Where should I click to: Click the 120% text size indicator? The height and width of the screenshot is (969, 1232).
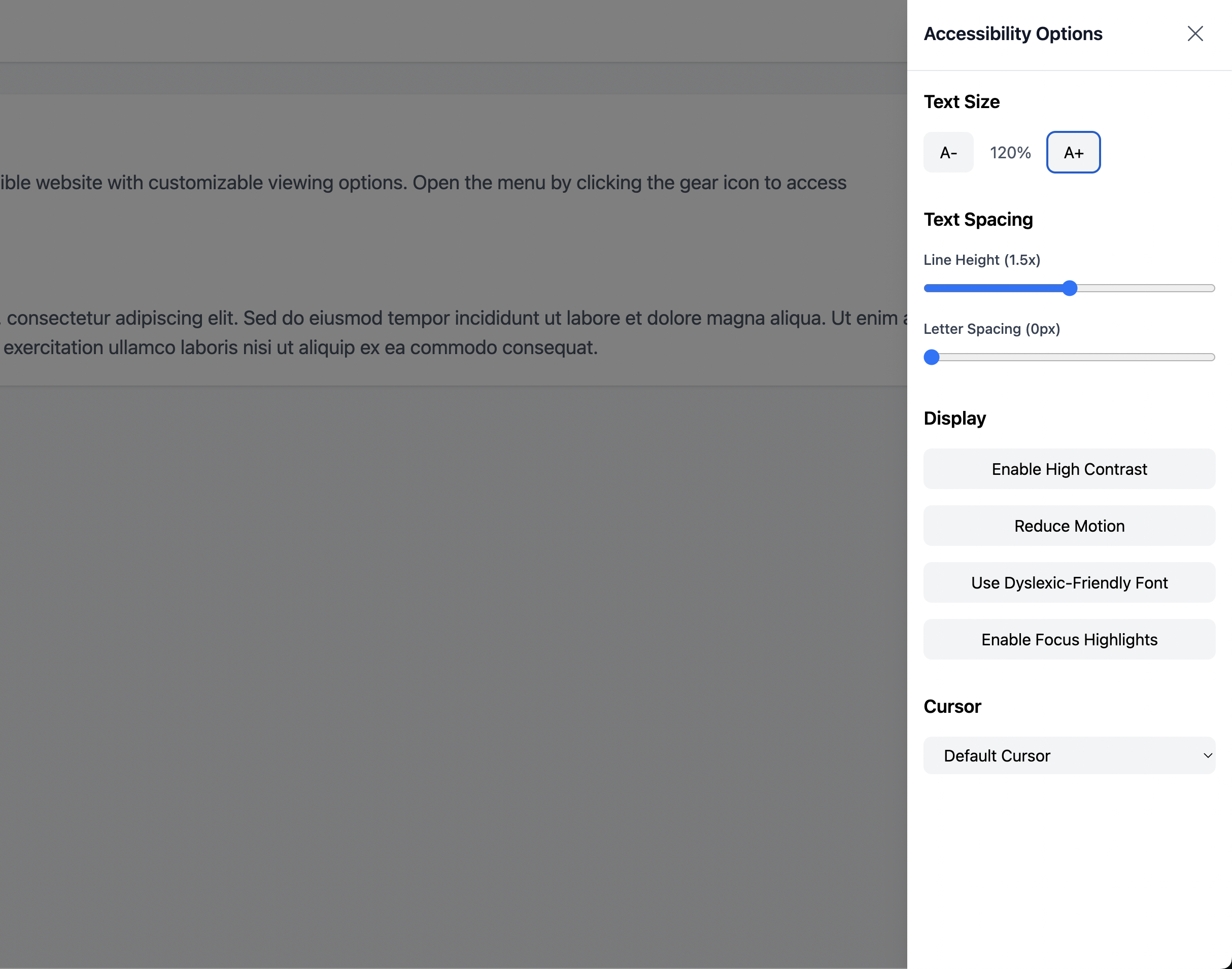1010,153
